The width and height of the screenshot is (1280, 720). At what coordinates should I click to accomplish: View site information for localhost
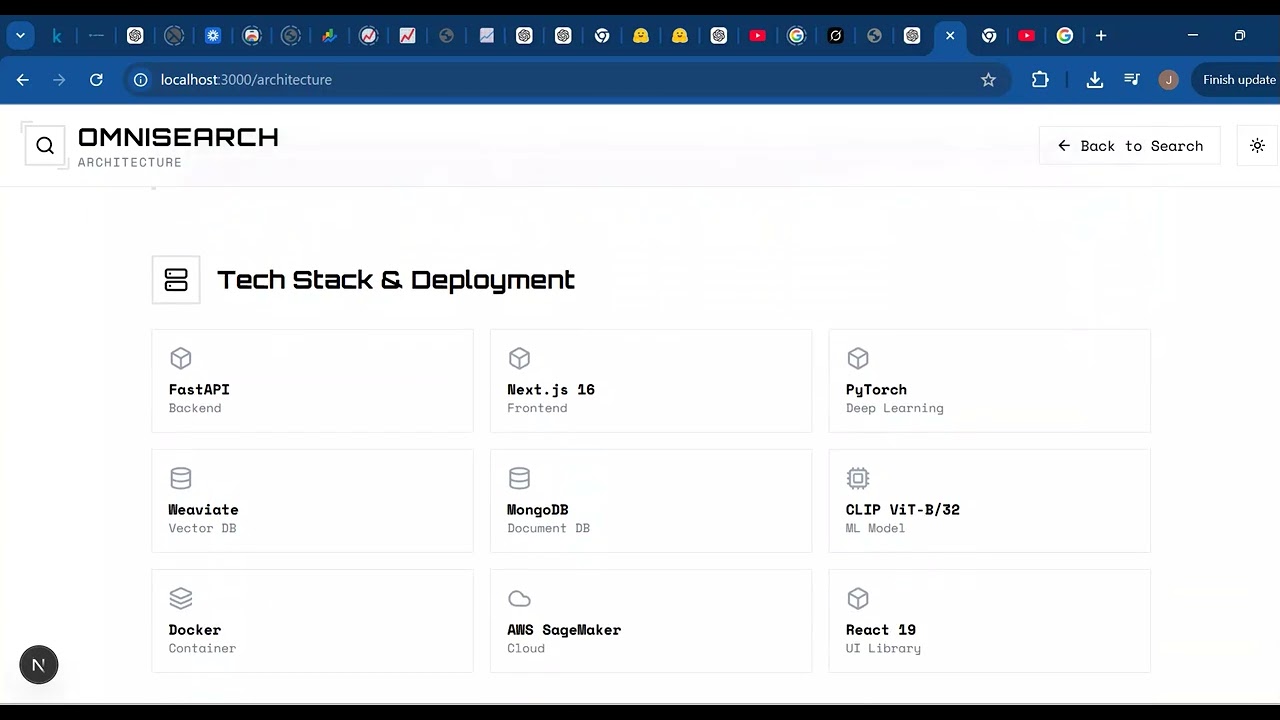[x=141, y=80]
